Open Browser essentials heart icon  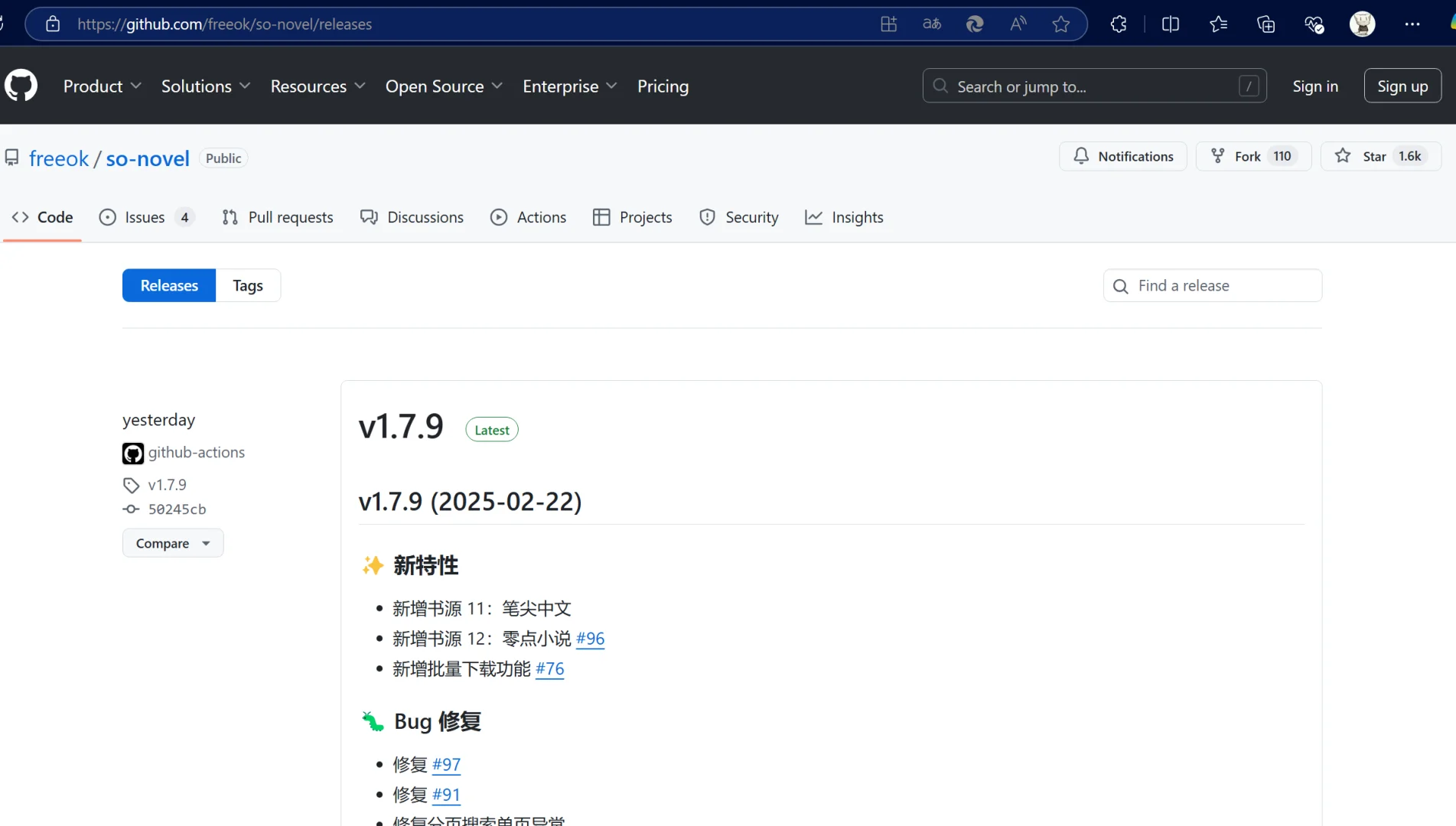point(1314,24)
